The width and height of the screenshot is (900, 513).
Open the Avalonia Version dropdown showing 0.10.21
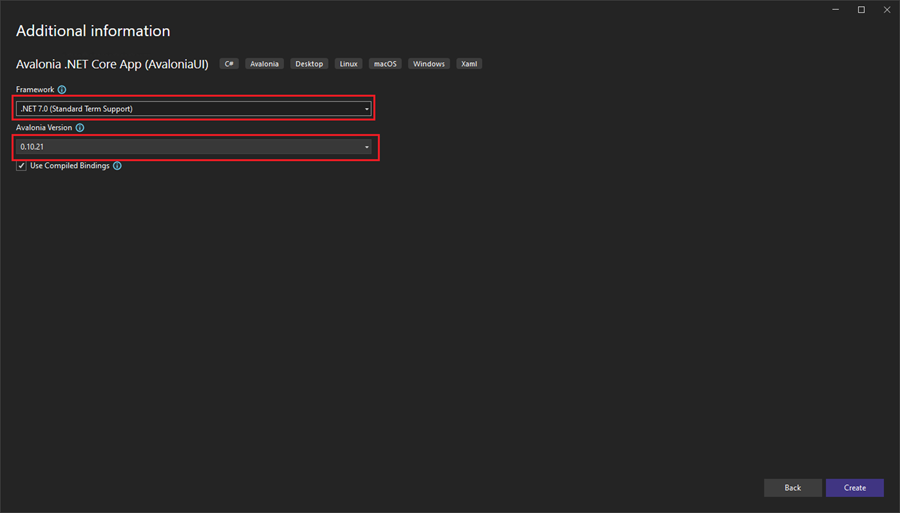[193, 147]
